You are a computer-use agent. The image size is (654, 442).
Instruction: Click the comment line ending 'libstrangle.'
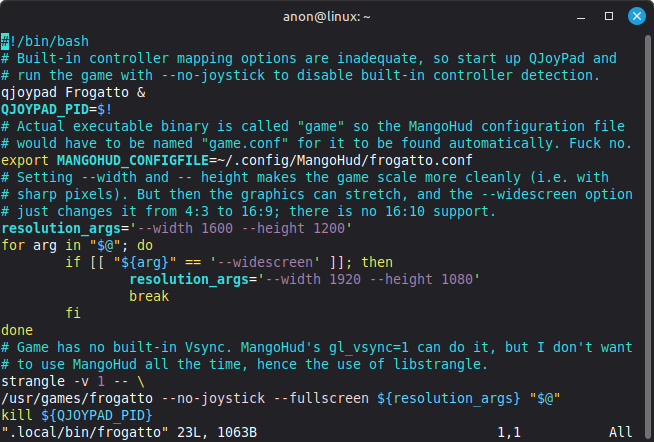point(245,364)
